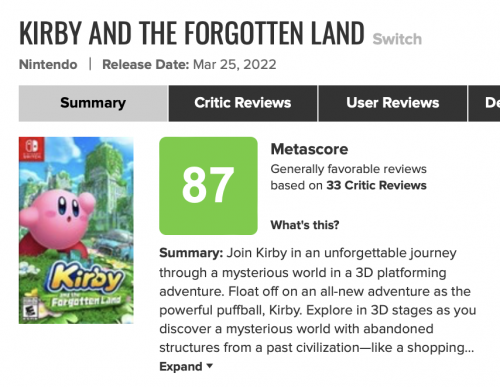Open the 33 Critic Reviews link

(376, 185)
